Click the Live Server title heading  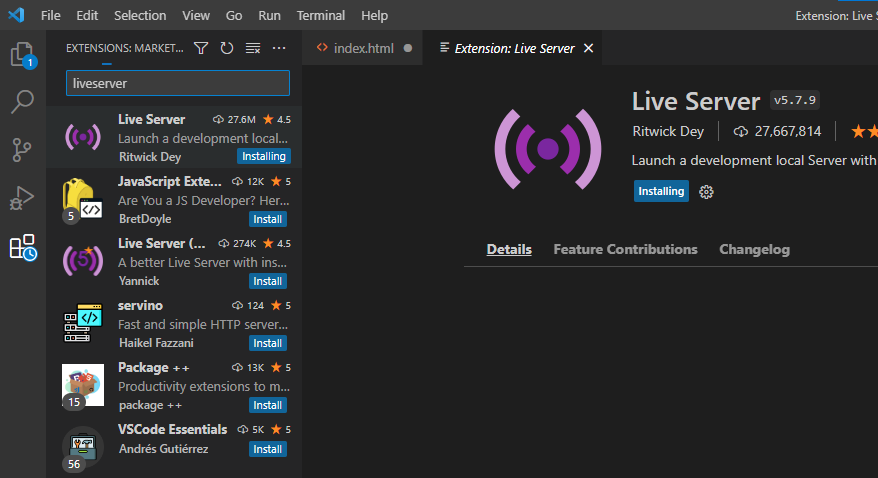pos(696,102)
